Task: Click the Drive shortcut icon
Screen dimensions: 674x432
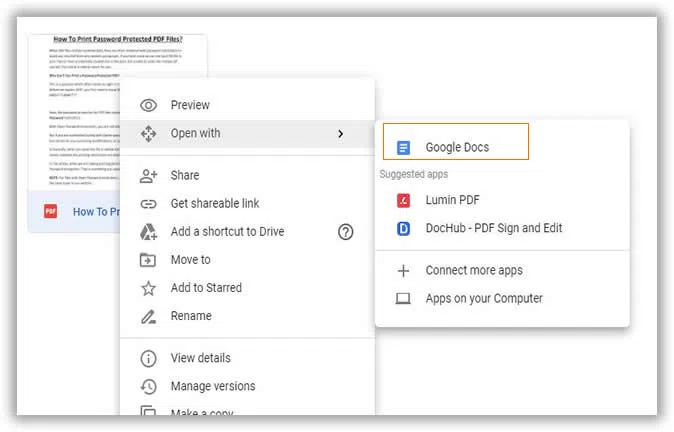Action: [148, 232]
